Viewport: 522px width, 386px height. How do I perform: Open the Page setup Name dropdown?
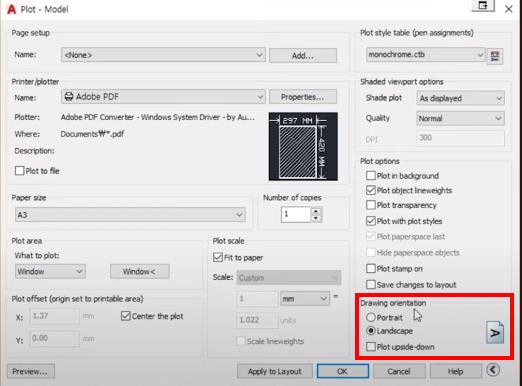[163, 55]
